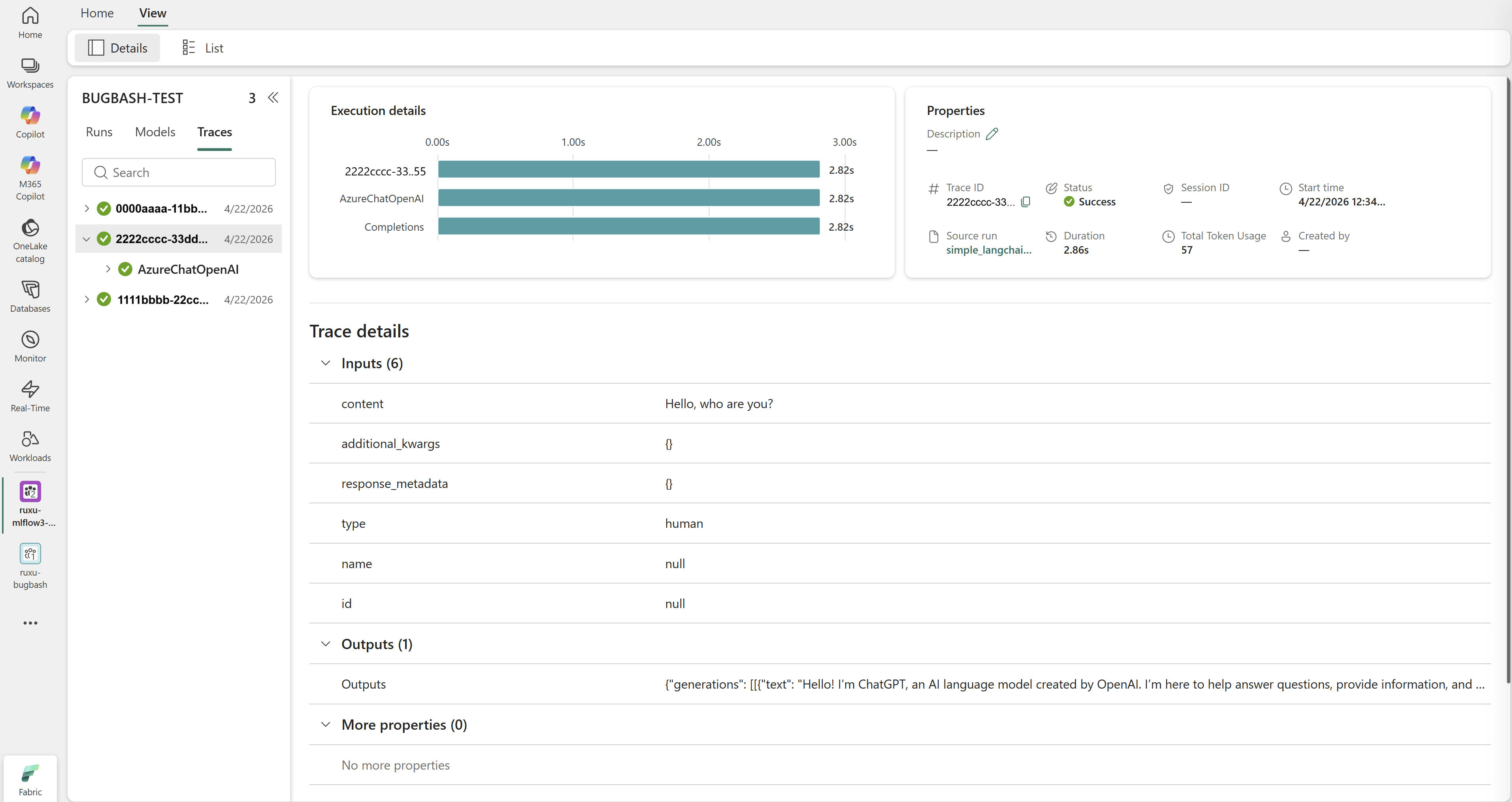Open Real-Time hub icon
The width and height of the screenshot is (1512, 802).
30,397
